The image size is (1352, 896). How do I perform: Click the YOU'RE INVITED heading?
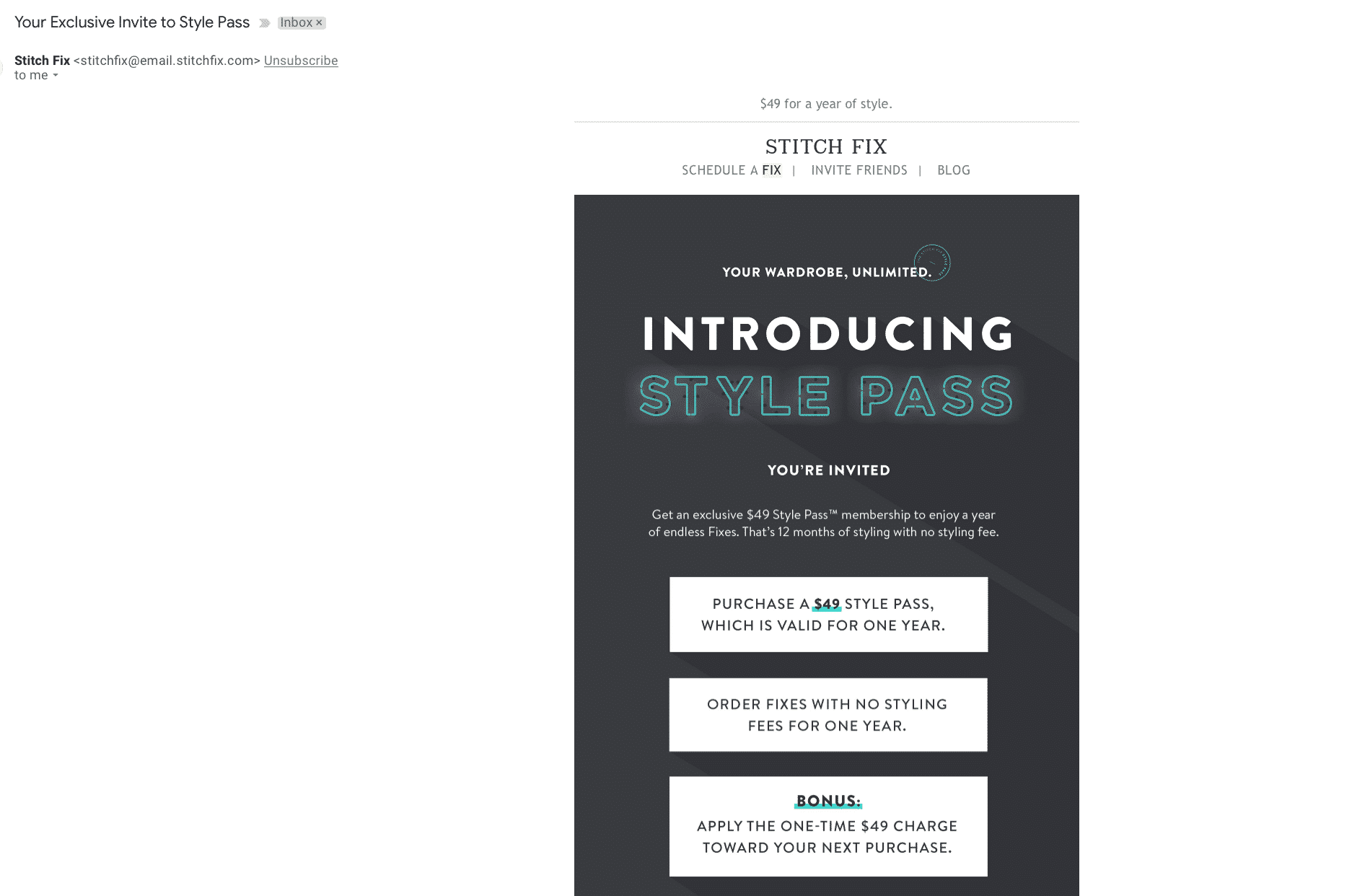pos(829,470)
